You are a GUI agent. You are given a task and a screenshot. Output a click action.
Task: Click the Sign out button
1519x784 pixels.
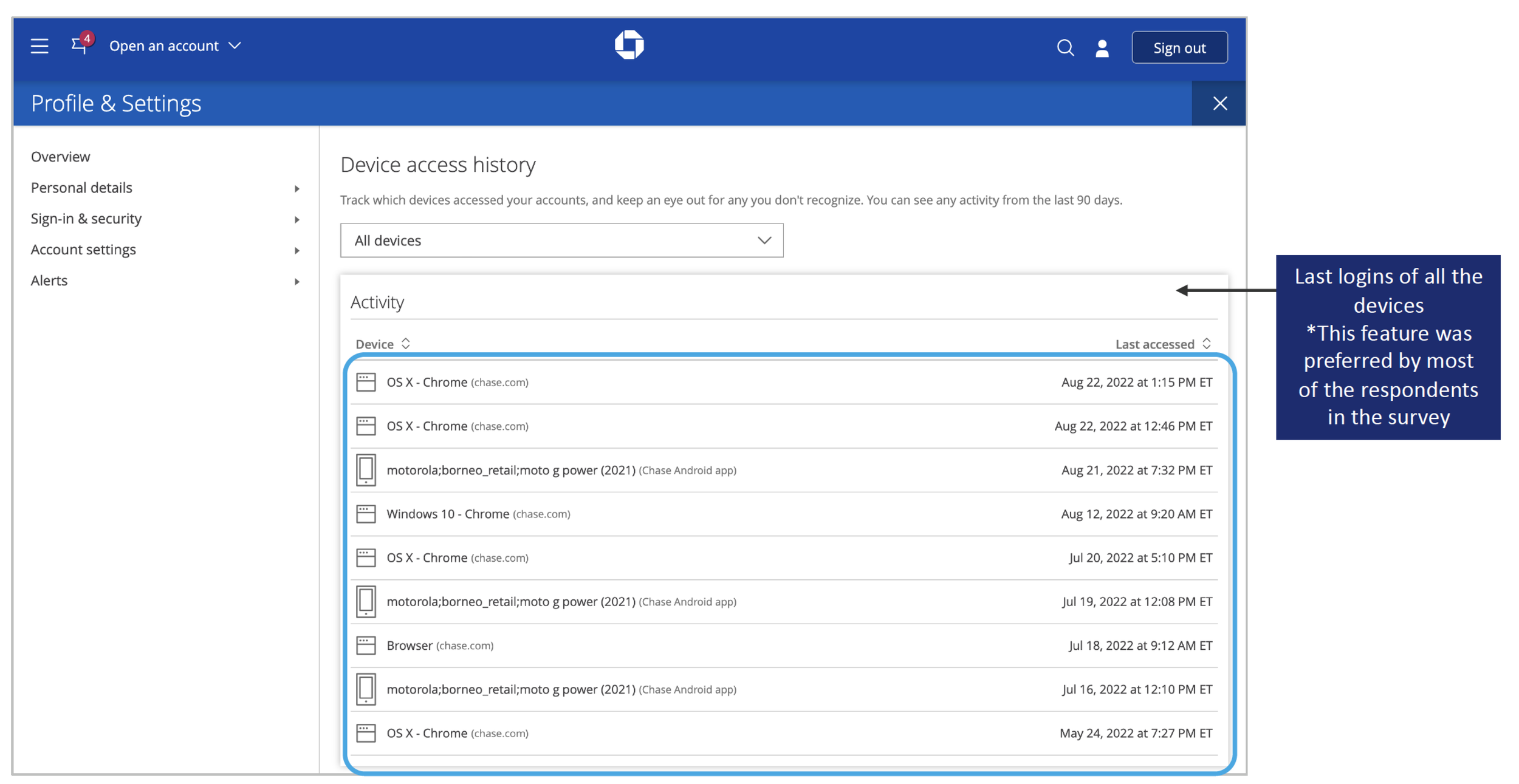click(x=1179, y=47)
